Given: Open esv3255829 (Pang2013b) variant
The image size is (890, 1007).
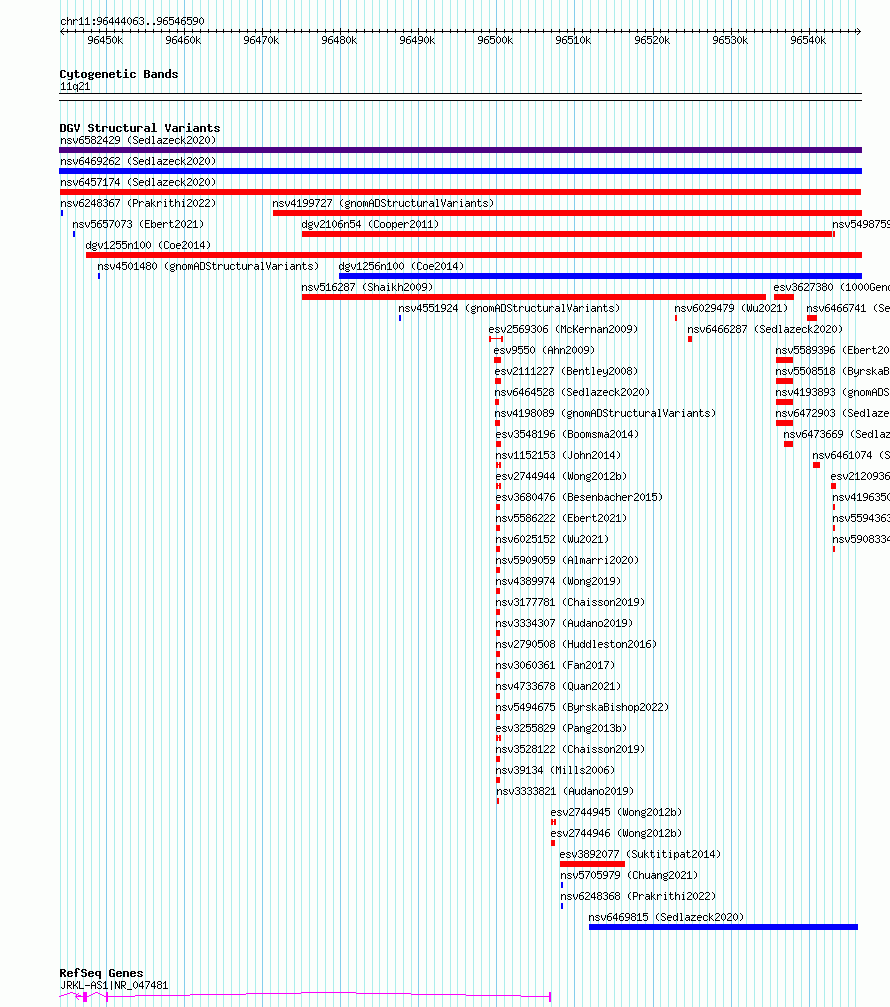Looking at the screenshot, I should [561, 728].
